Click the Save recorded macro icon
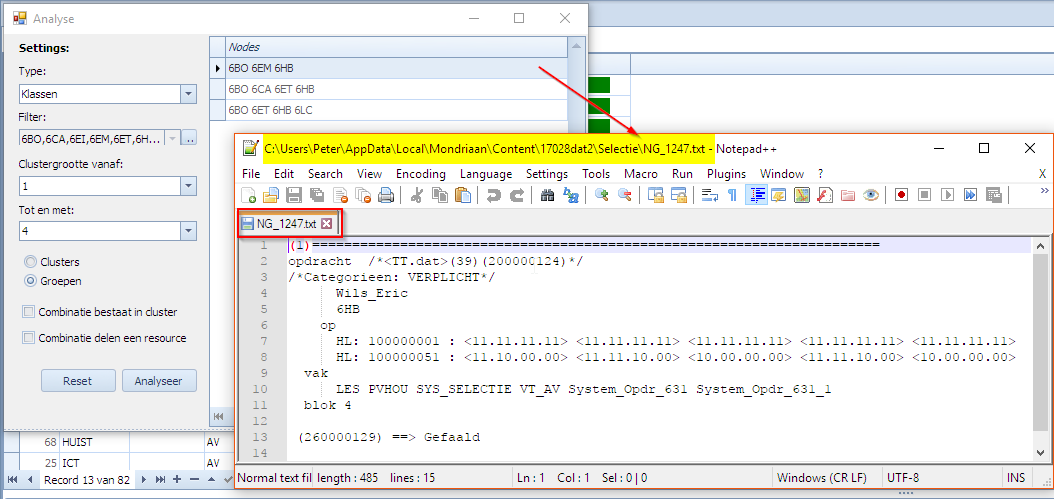This screenshot has width=1054, height=499. click(x=993, y=196)
